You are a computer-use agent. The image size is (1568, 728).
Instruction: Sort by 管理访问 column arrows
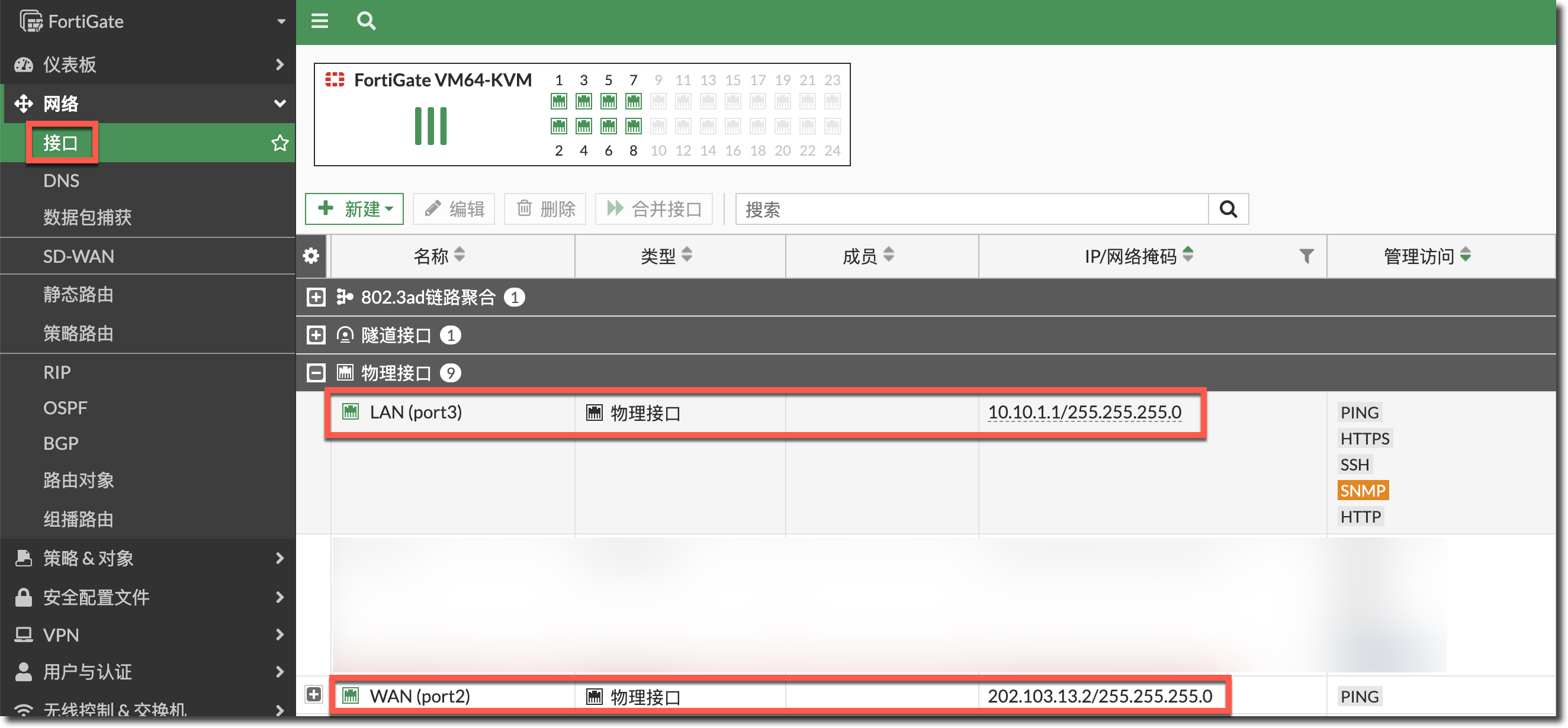point(1465,255)
